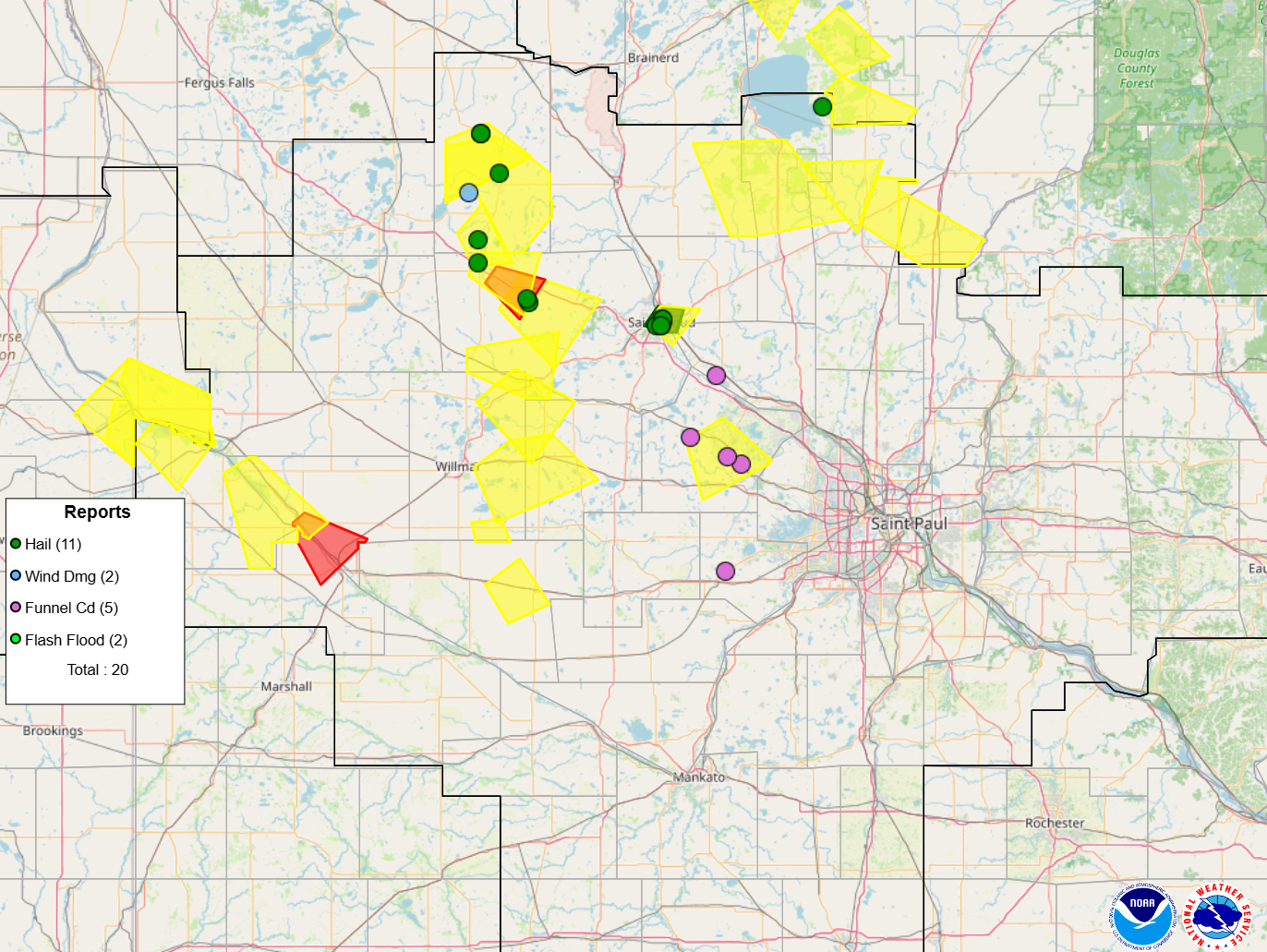Click the blue Wind Dmg icon in the legend
This screenshot has width=1267, height=952.
[16, 575]
